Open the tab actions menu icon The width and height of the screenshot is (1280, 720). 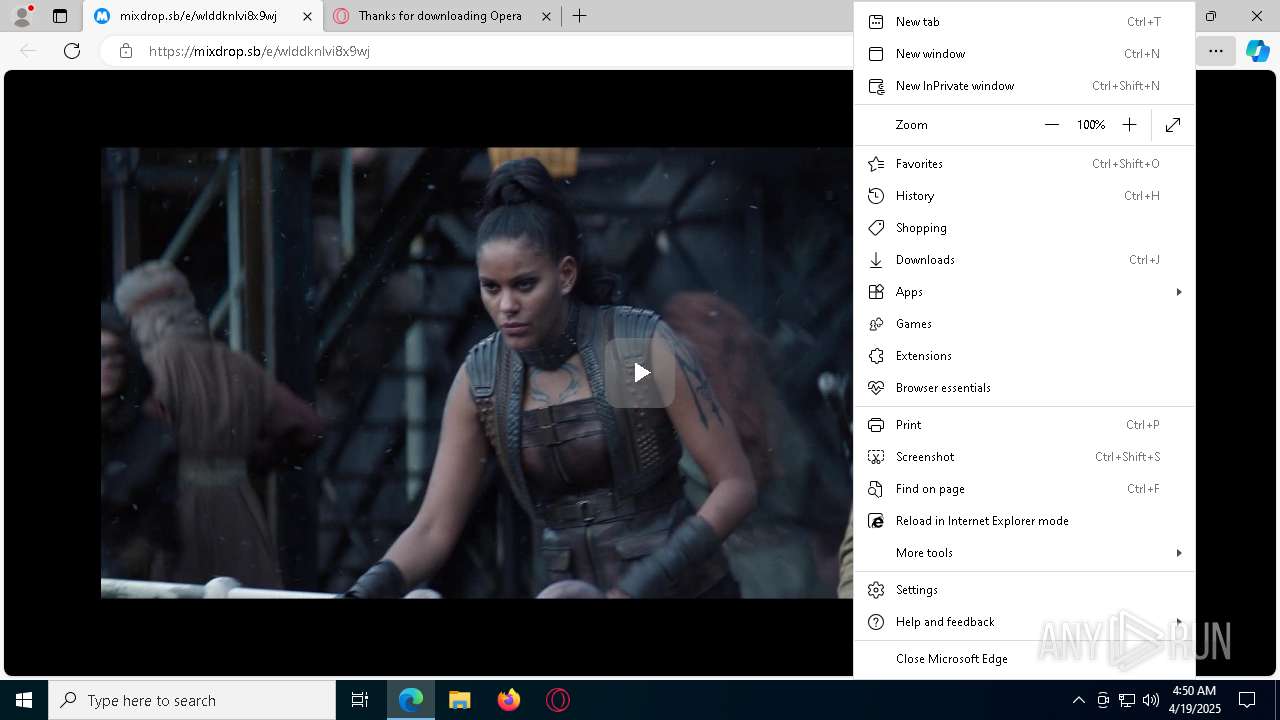[60, 16]
